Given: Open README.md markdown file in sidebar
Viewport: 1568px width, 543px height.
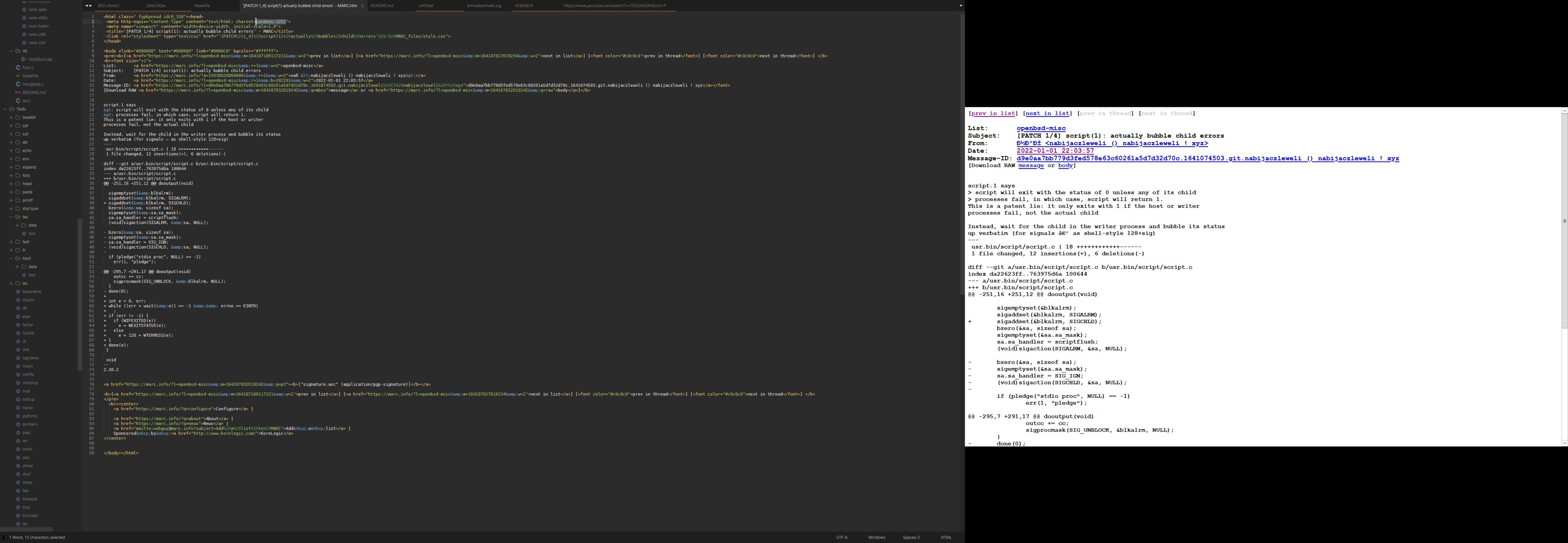Looking at the screenshot, I should (34, 93).
